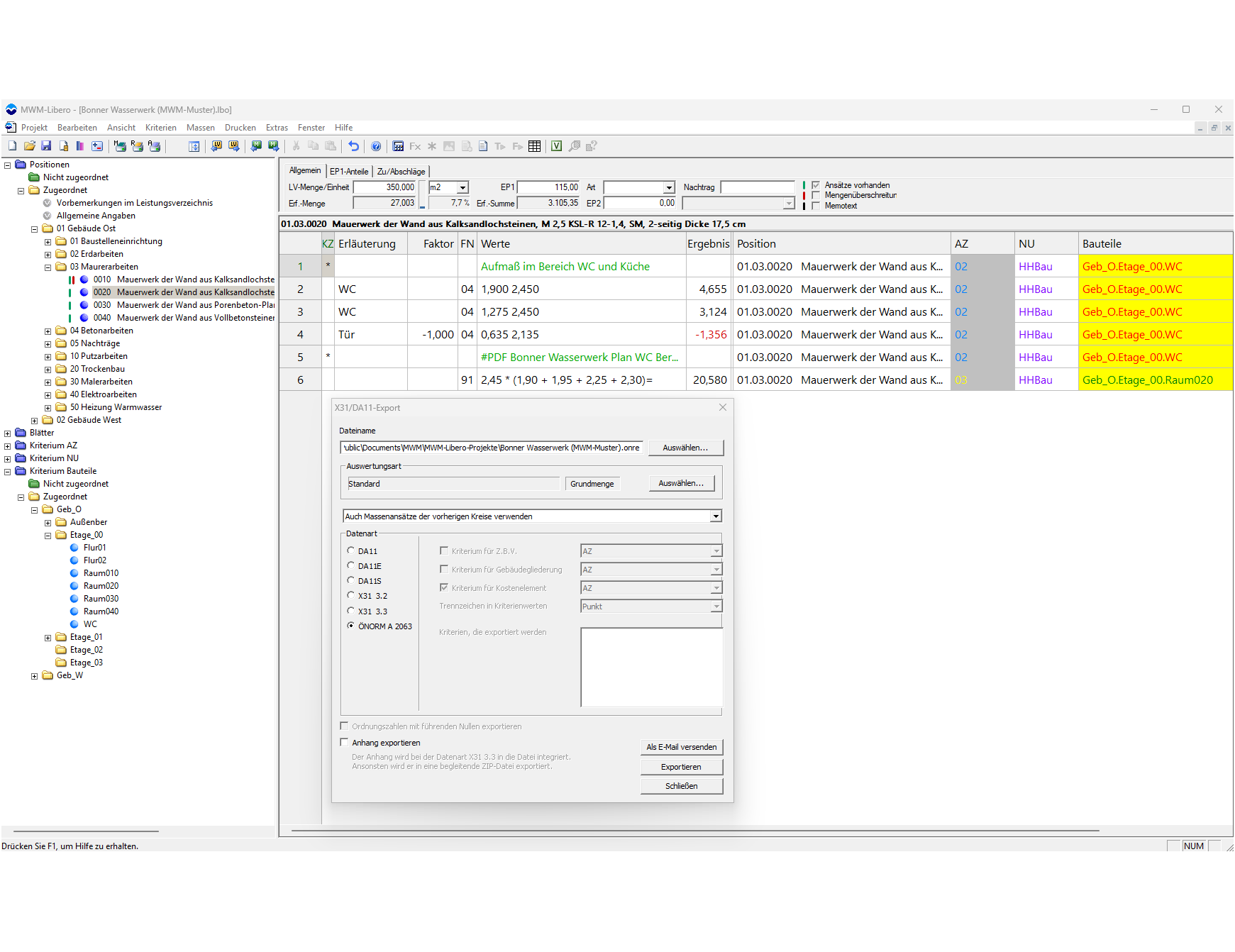Click the next M green arrow icon
Screen dimensions: 1235x952
[x=273, y=146]
